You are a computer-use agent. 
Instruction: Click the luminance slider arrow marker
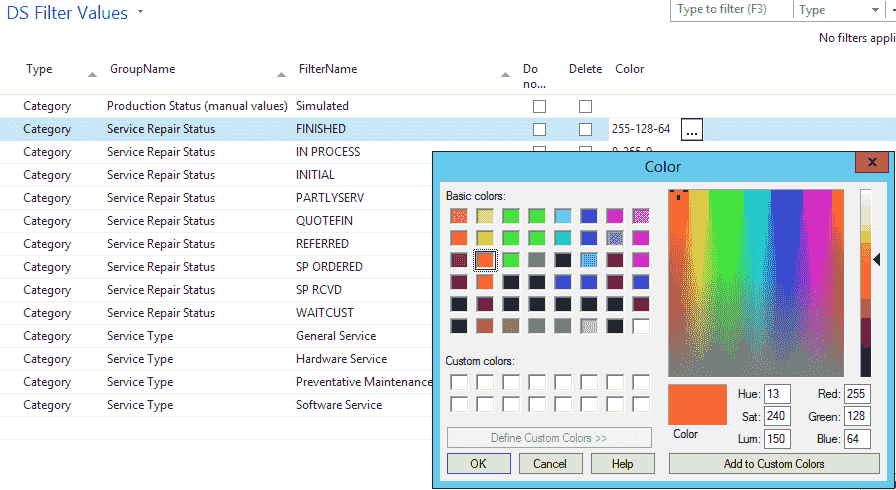pyautogui.click(x=877, y=260)
